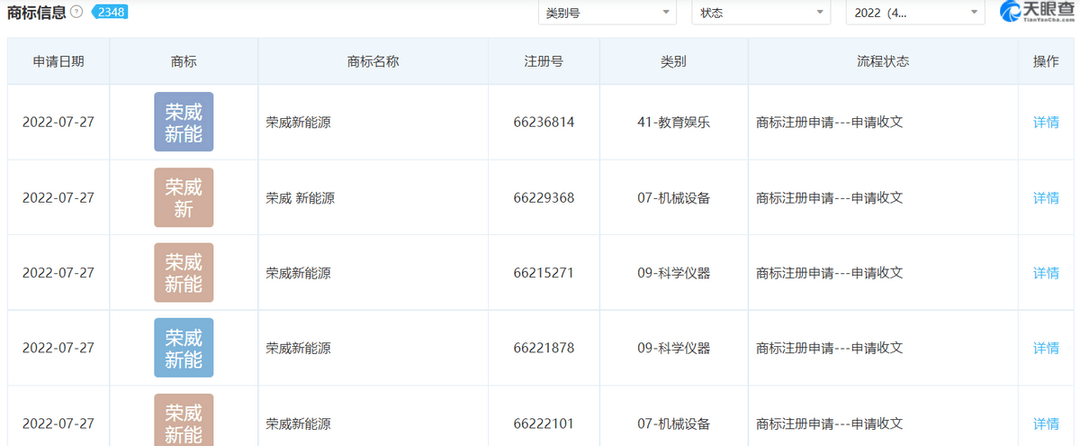Click the name 荣威 新能源 with space
This screenshot has height=446, width=1080.
[300, 198]
